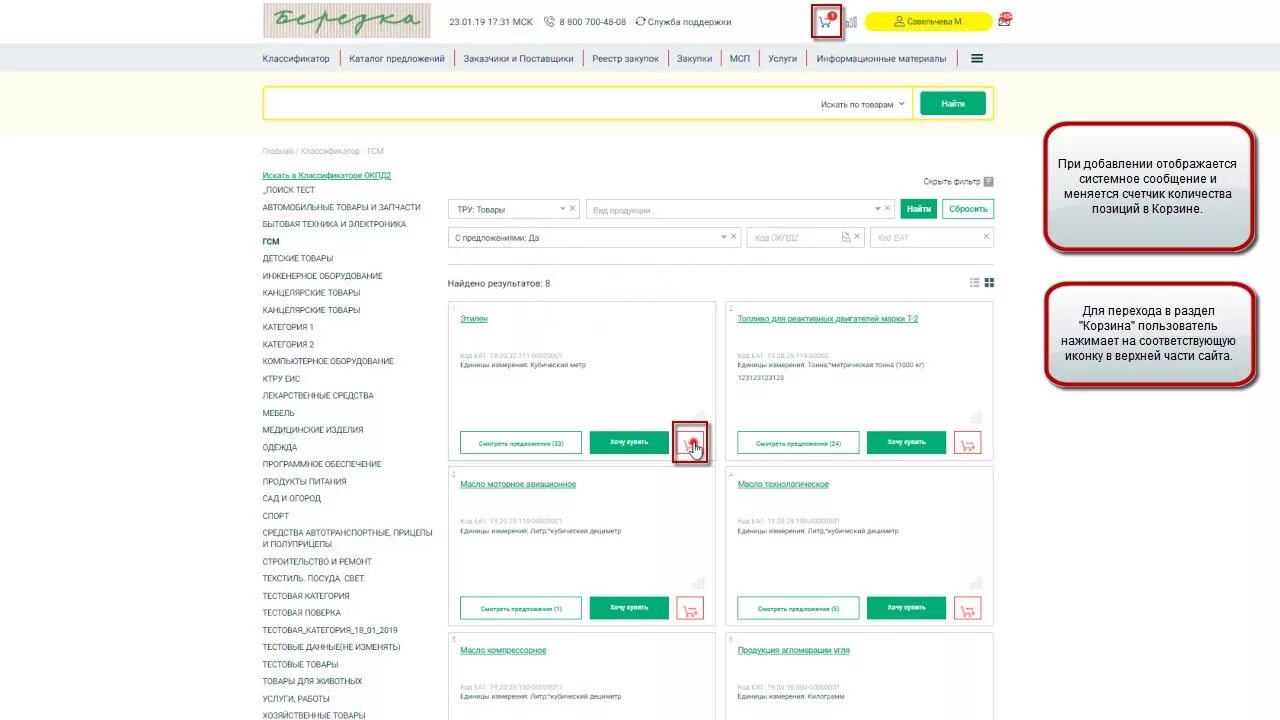Click Скрыть фильтр link
The width and height of the screenshot is (1280, 720).
pos(952,182)
